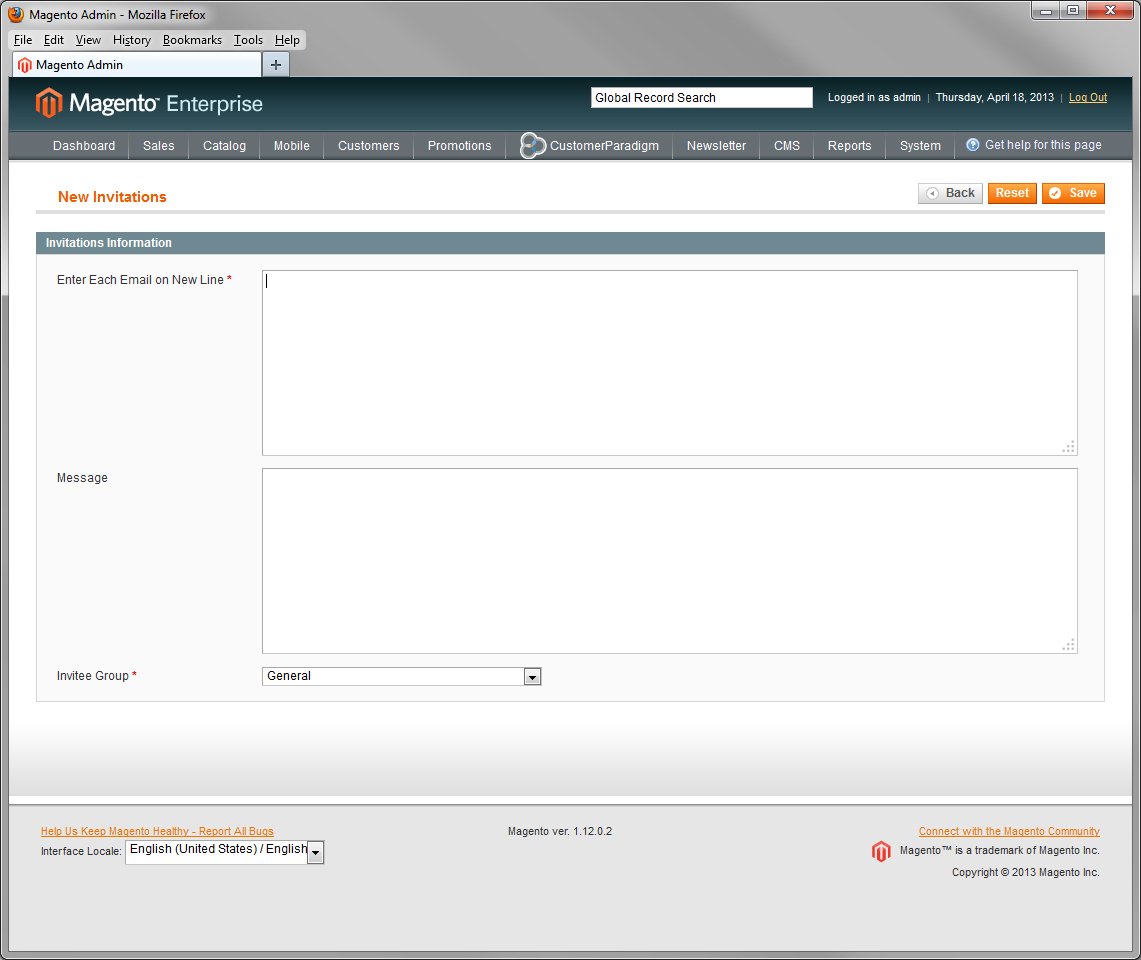Image resolution: width=1141 pixels, height=960 pixels.
Task: Open the File menu
Action: 23,40
